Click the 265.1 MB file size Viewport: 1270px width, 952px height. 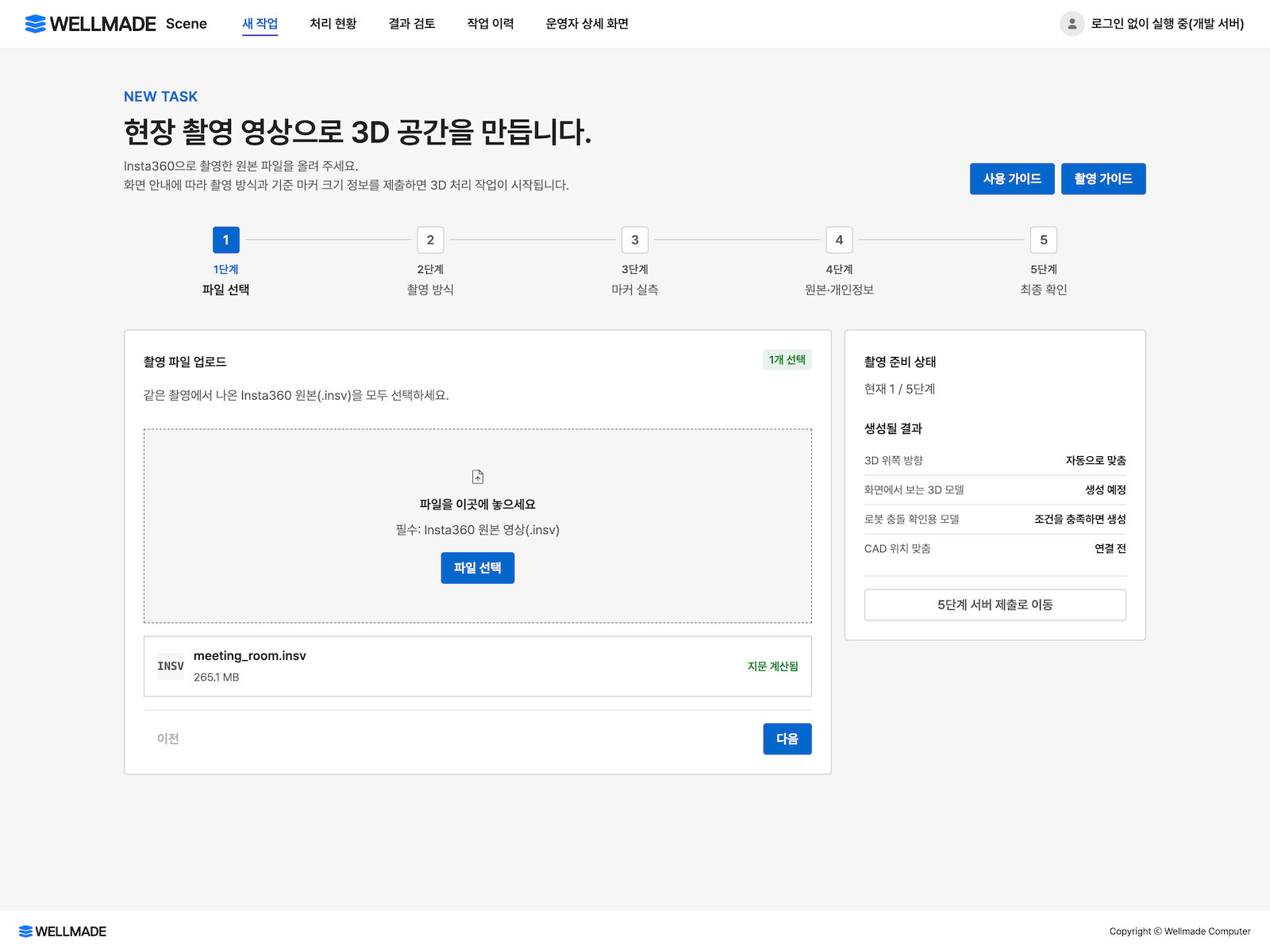pyautogui.click(x=216, y=678)
